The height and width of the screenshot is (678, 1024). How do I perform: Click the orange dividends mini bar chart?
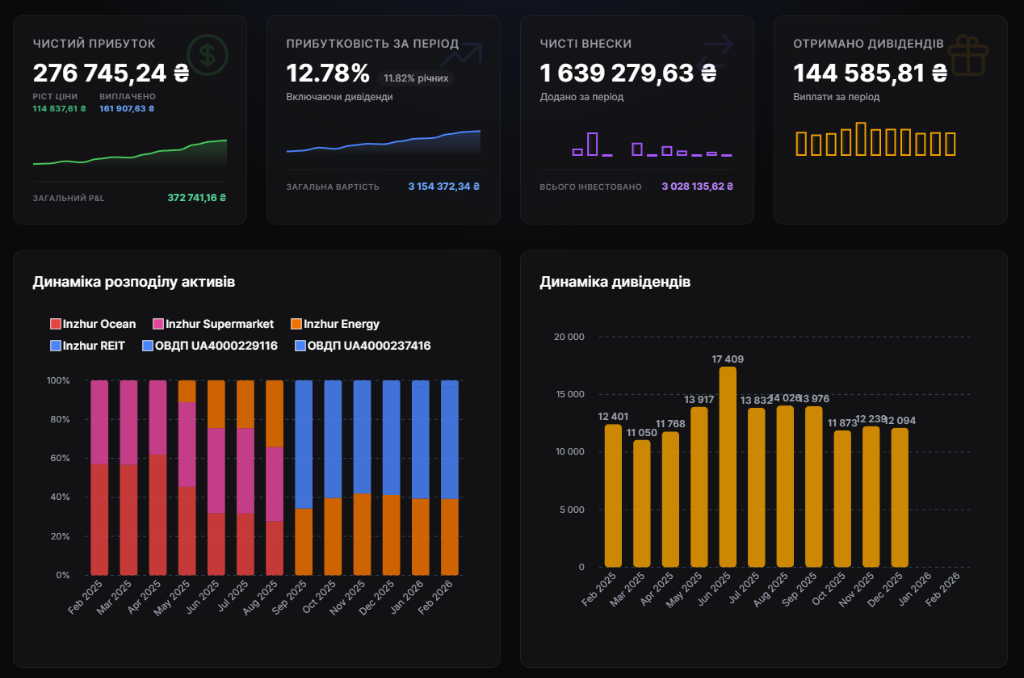pos(876,139)
